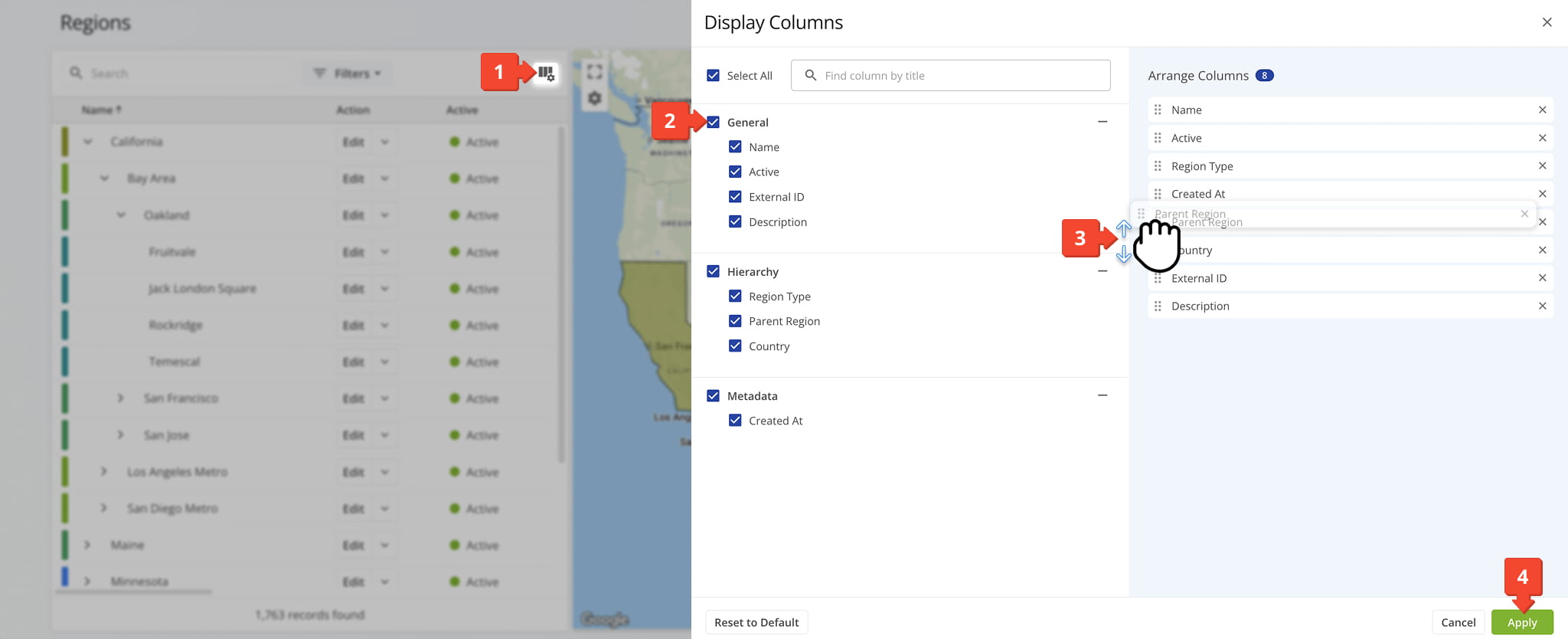Sort by the Name column header
Viewport: 1568px width, 639px height.
tap(101, 110)
